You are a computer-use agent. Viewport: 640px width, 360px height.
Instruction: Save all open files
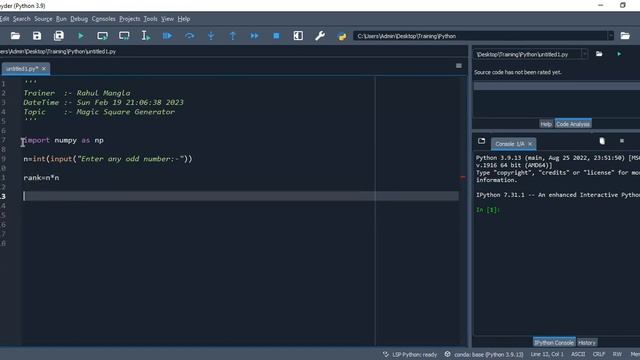click(59, 36)
